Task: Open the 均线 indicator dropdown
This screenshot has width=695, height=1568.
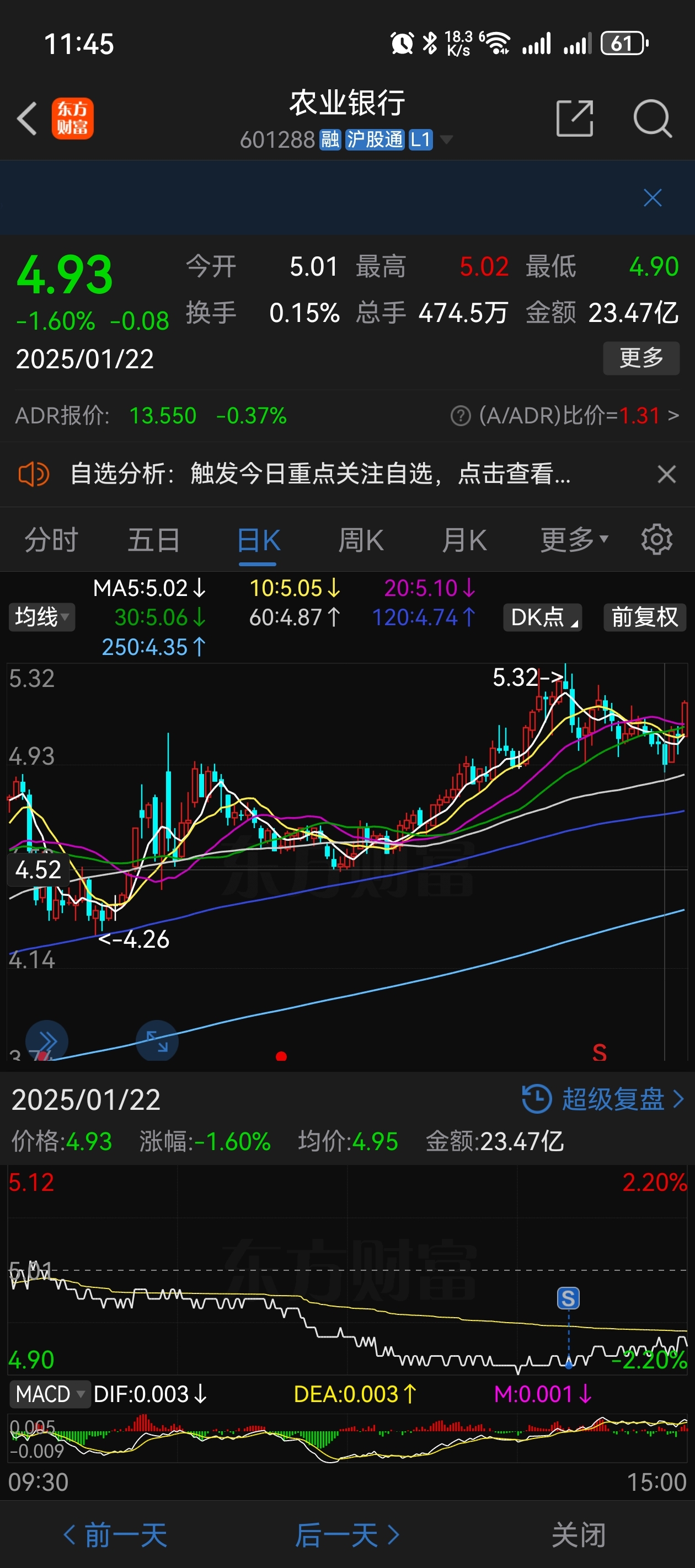Action: (x=41, y=617)
